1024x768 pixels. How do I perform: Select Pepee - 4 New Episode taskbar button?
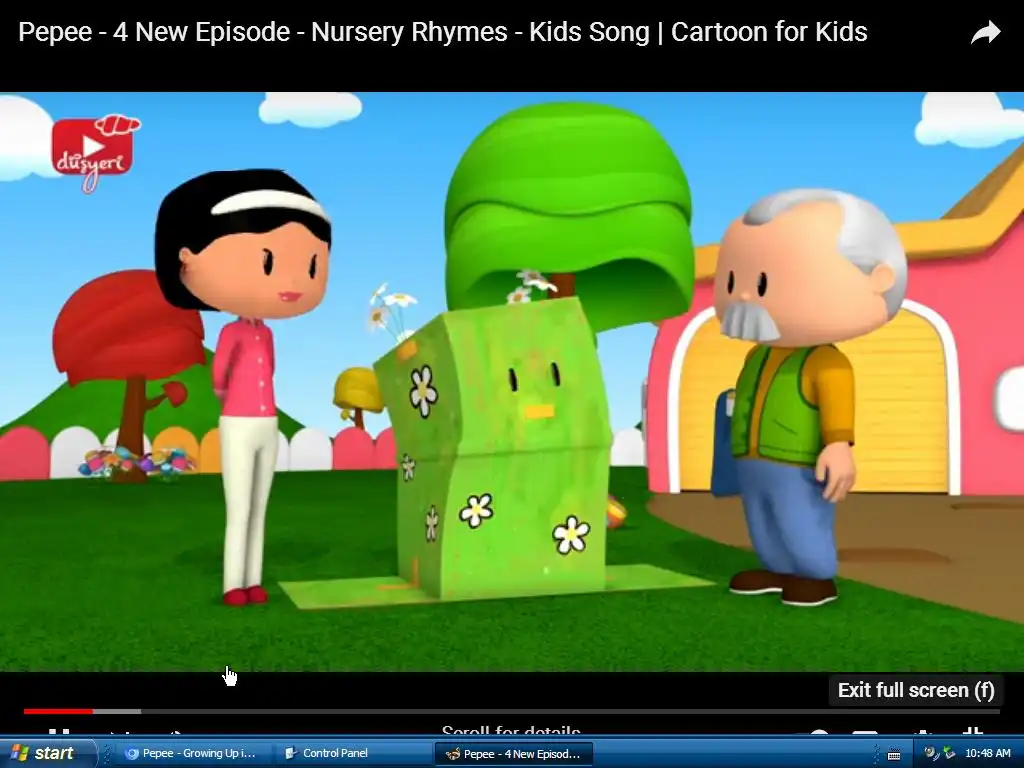(x=513, y=754)
